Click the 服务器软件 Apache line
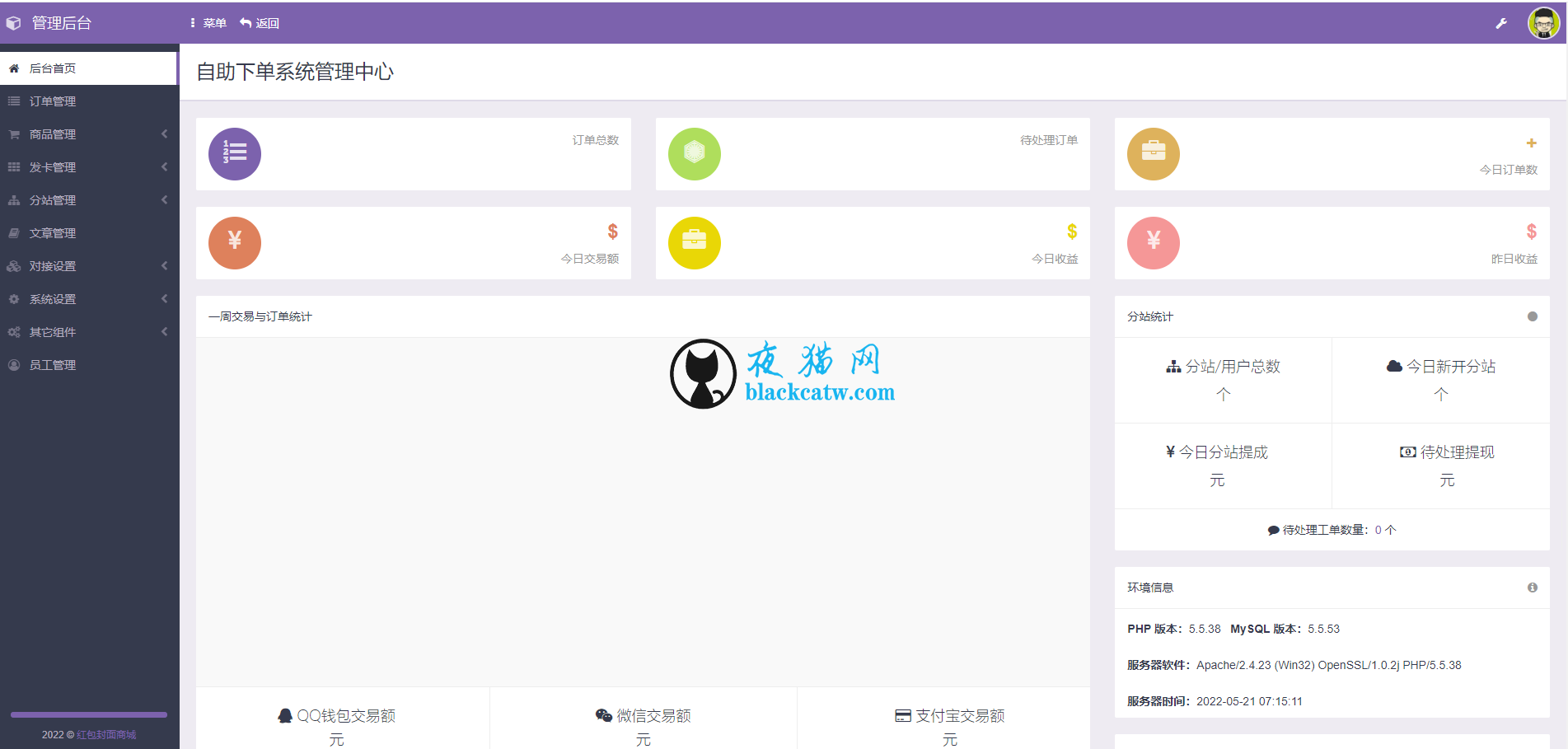Screen dimensions: 1568x749 click(1294, 665)
